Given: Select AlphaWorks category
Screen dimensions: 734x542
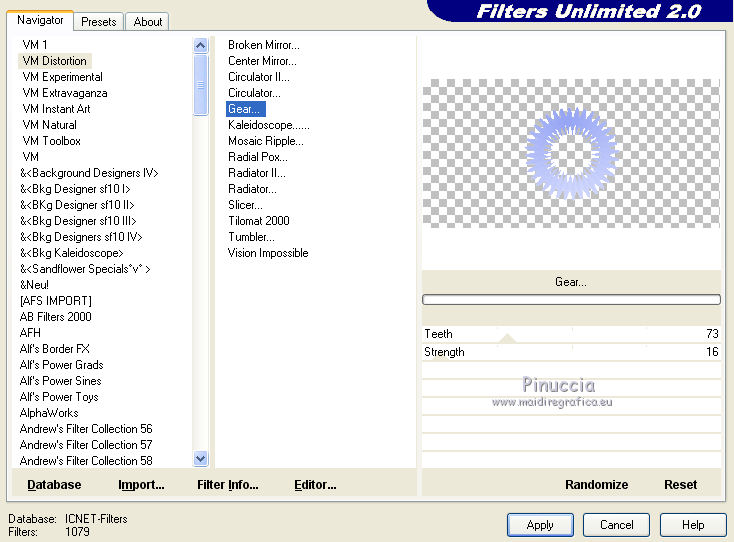Looking at the screenshot, I should (x=49, y=413).
